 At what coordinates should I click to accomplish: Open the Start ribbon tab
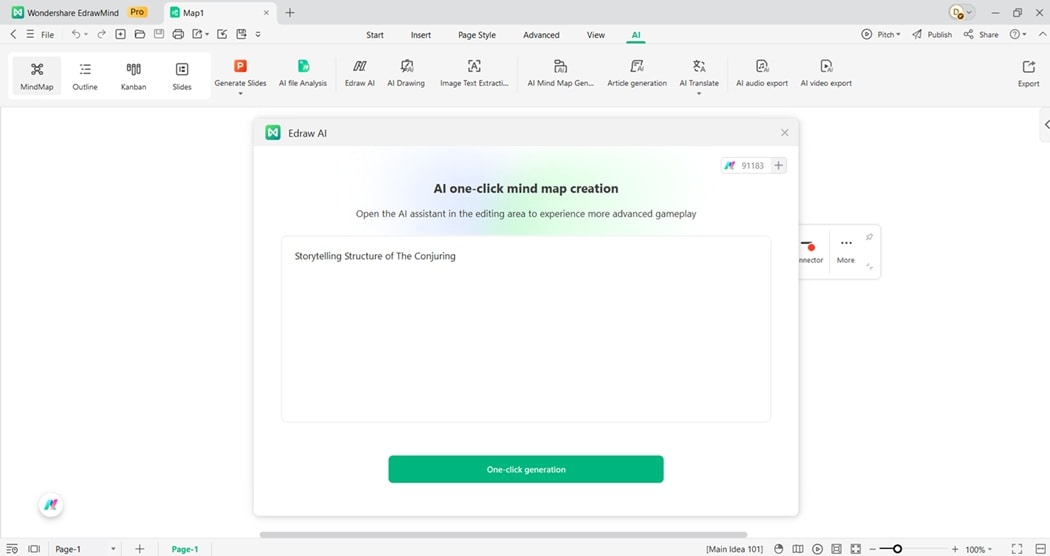point(375,35)
